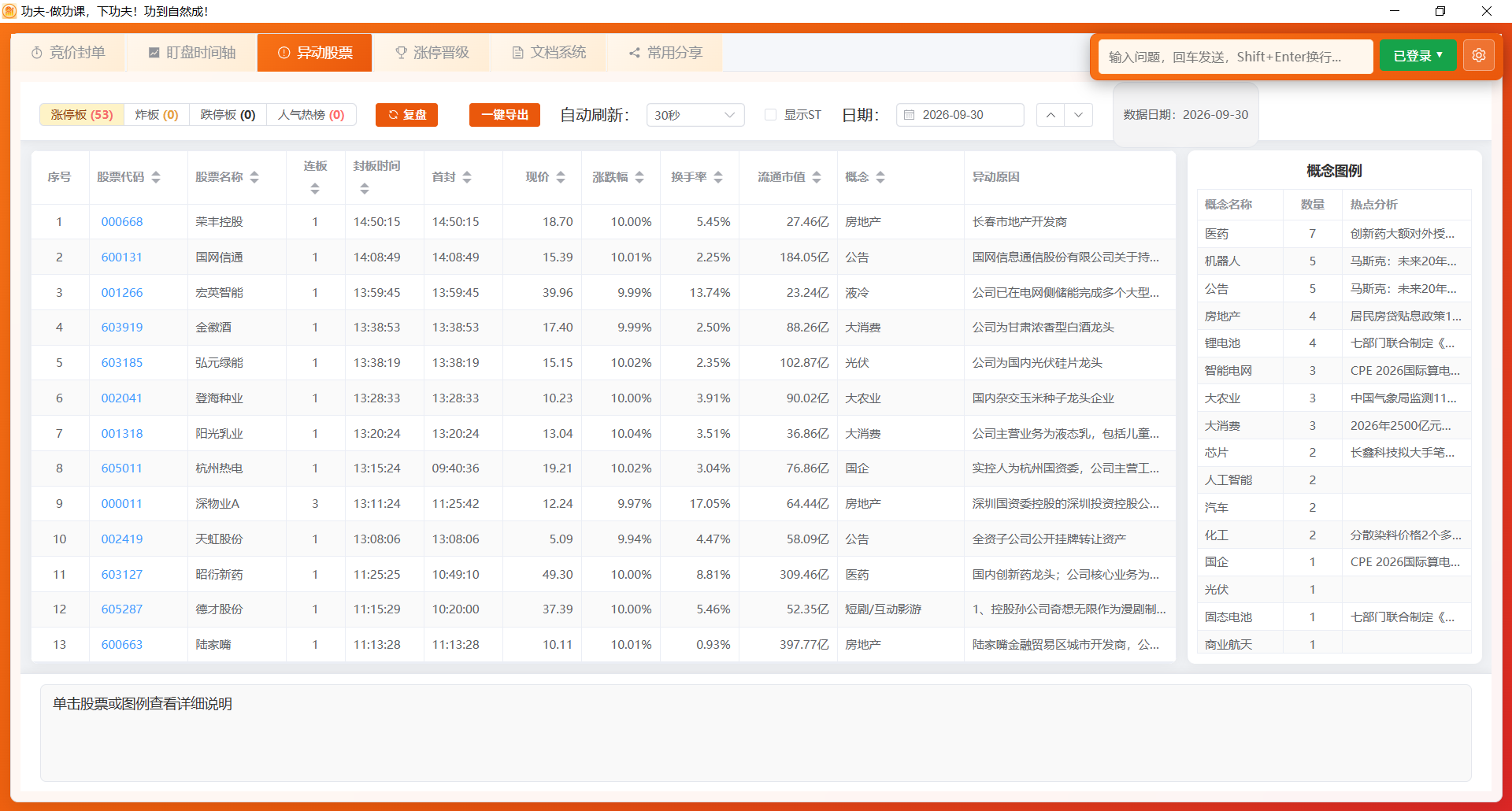Select the 炸板 (0) filter
1512x811 pixels.
point(157,115)
